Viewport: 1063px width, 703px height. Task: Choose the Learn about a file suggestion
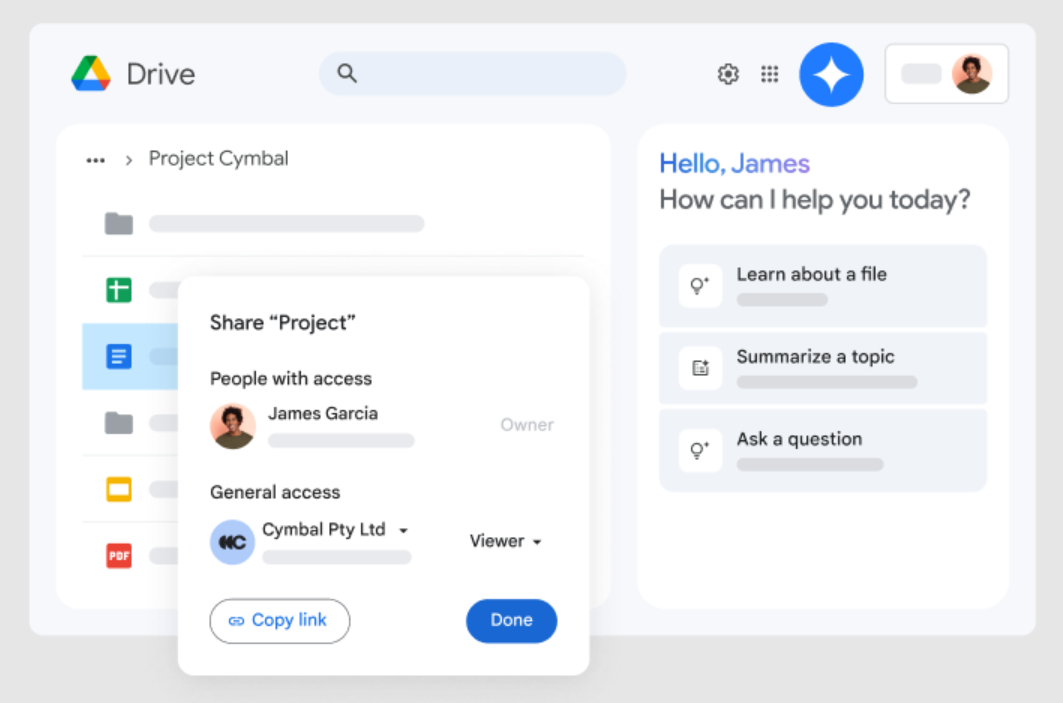tap(823, 286)
